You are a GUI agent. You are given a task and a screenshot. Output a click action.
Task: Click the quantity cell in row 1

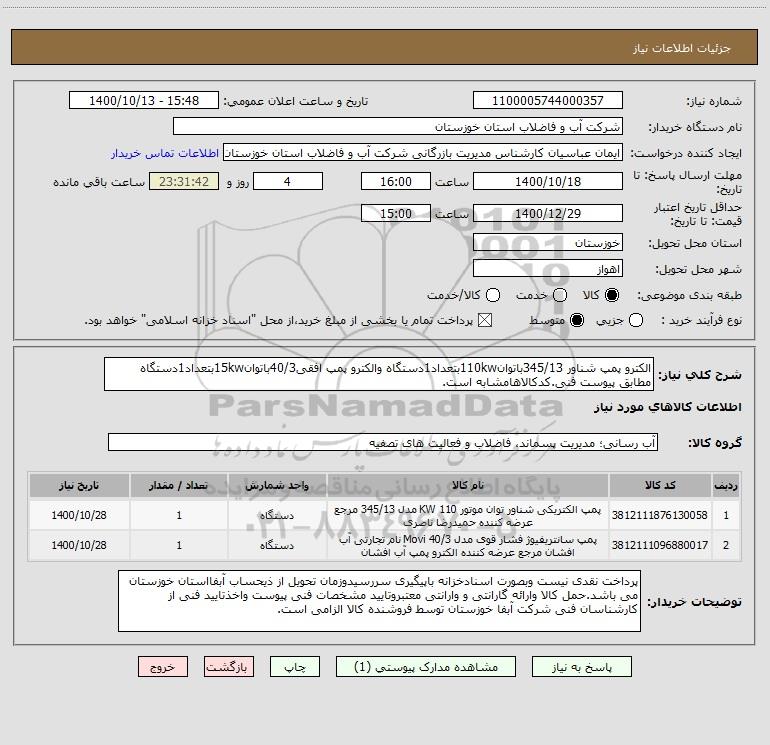[x=179, y=515]
